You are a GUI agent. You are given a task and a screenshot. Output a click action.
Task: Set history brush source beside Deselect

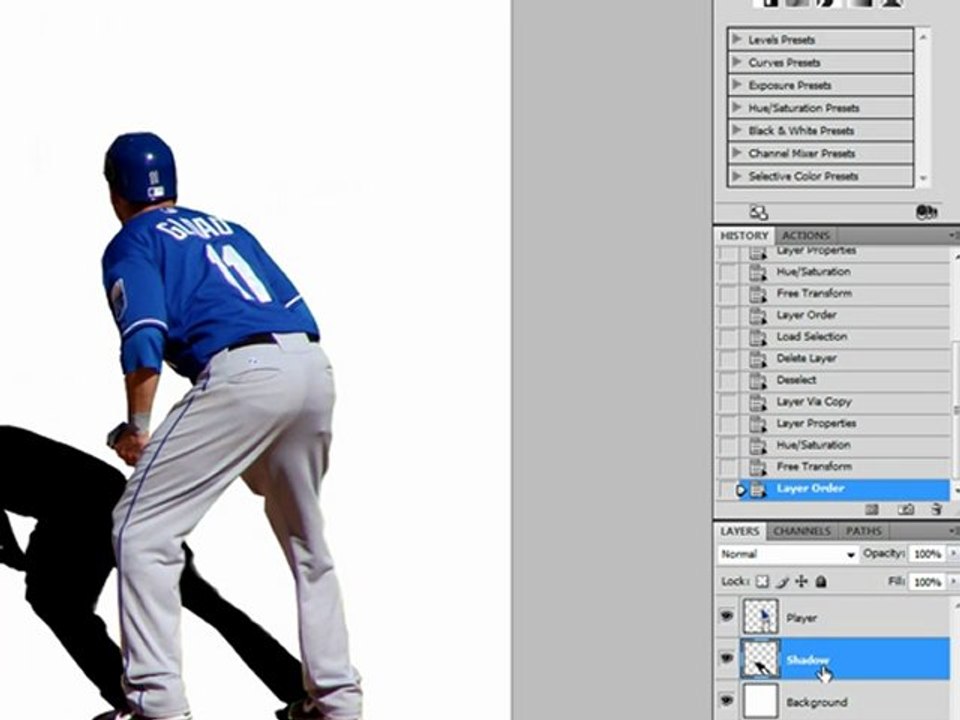coord(729,380)
